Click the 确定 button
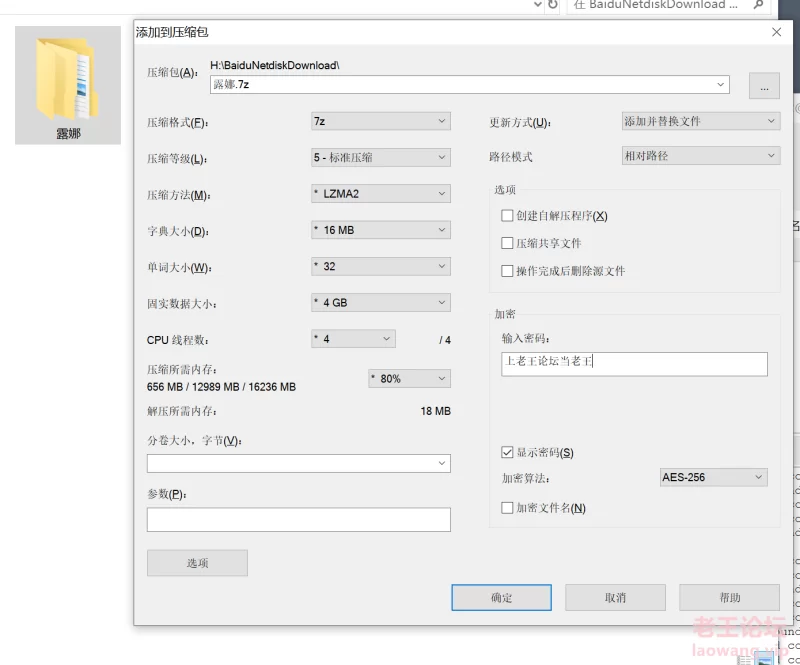Image resolution: width=800 pixels, height=665 pixels. [x=501, y=598]
